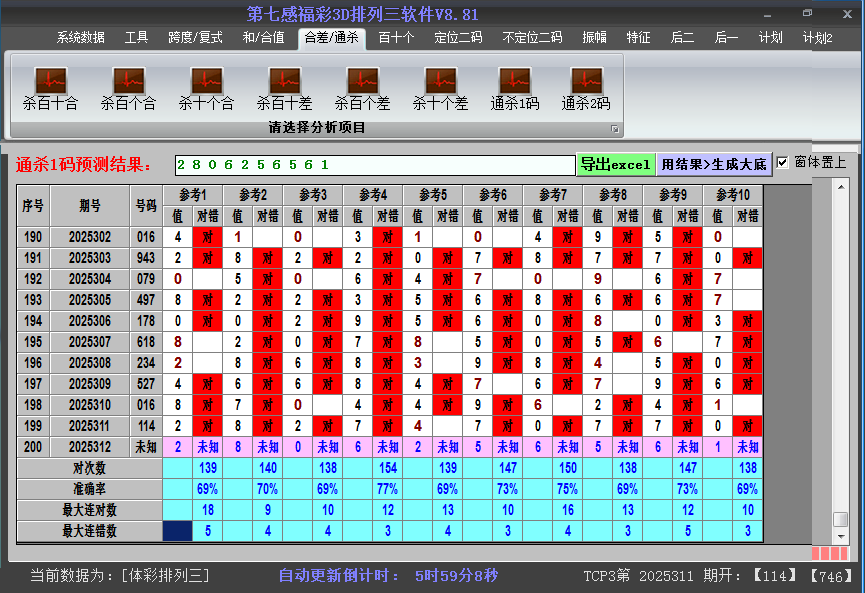Click the 参考4 column header
Image resolution: width=865 pixels, height=593 pixels.
pos(373,195)
